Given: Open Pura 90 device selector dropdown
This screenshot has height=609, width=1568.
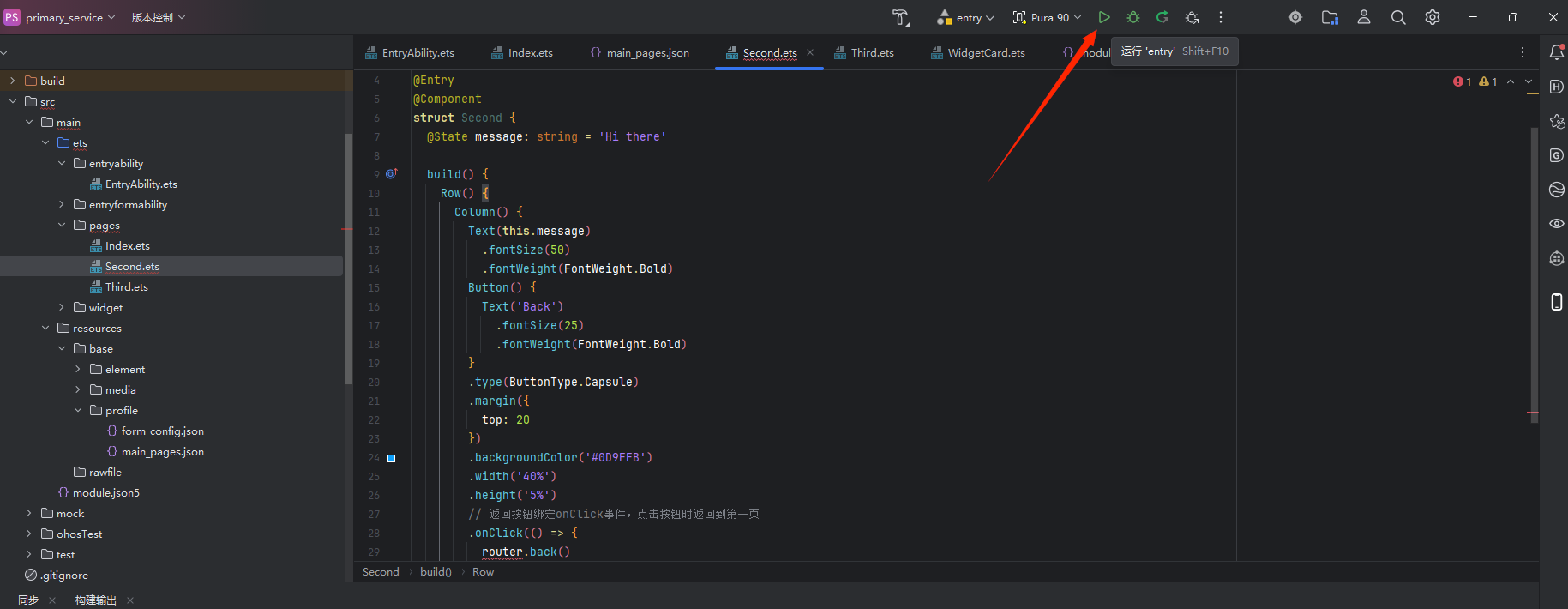Looking at the screenshot, I should (x=1047, y=17).
